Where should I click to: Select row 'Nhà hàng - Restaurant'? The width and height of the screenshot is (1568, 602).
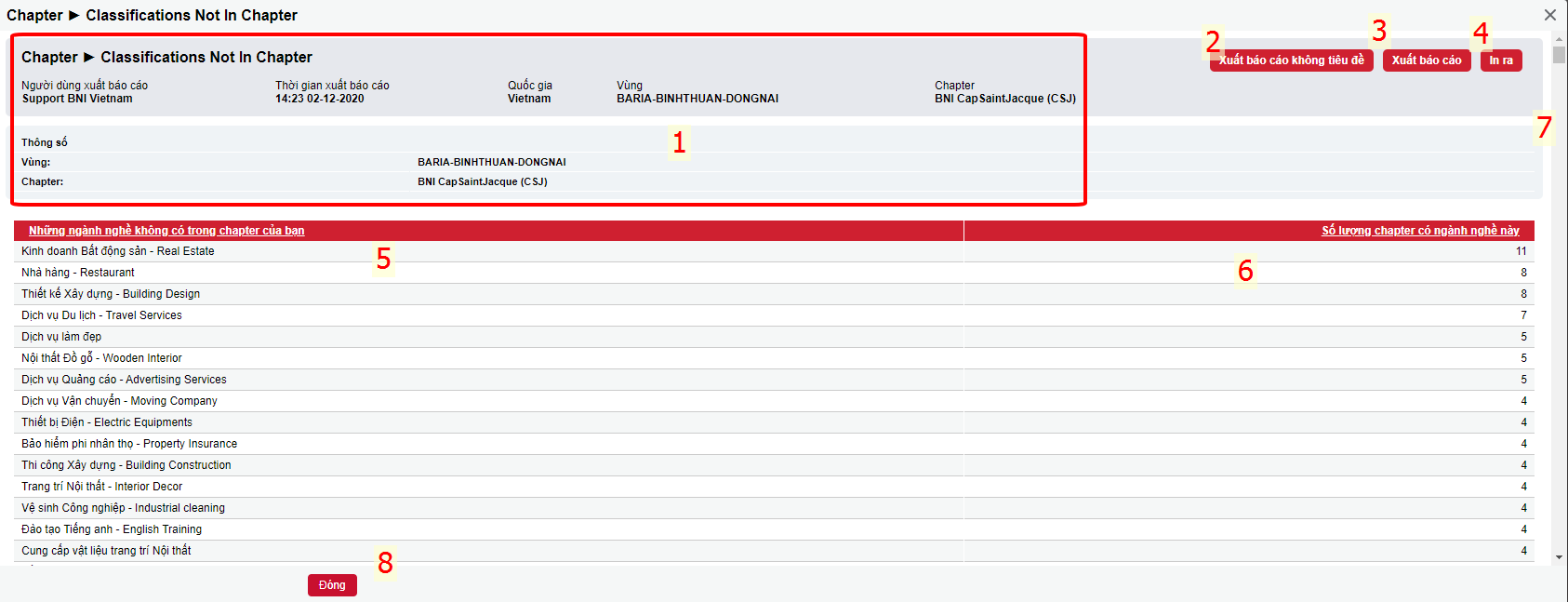tap(774, 273)
